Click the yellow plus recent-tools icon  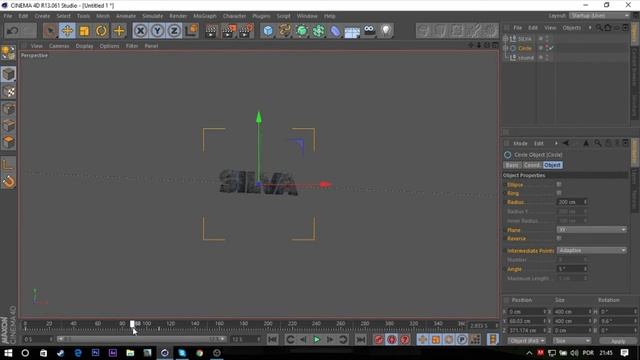[119, 31]
